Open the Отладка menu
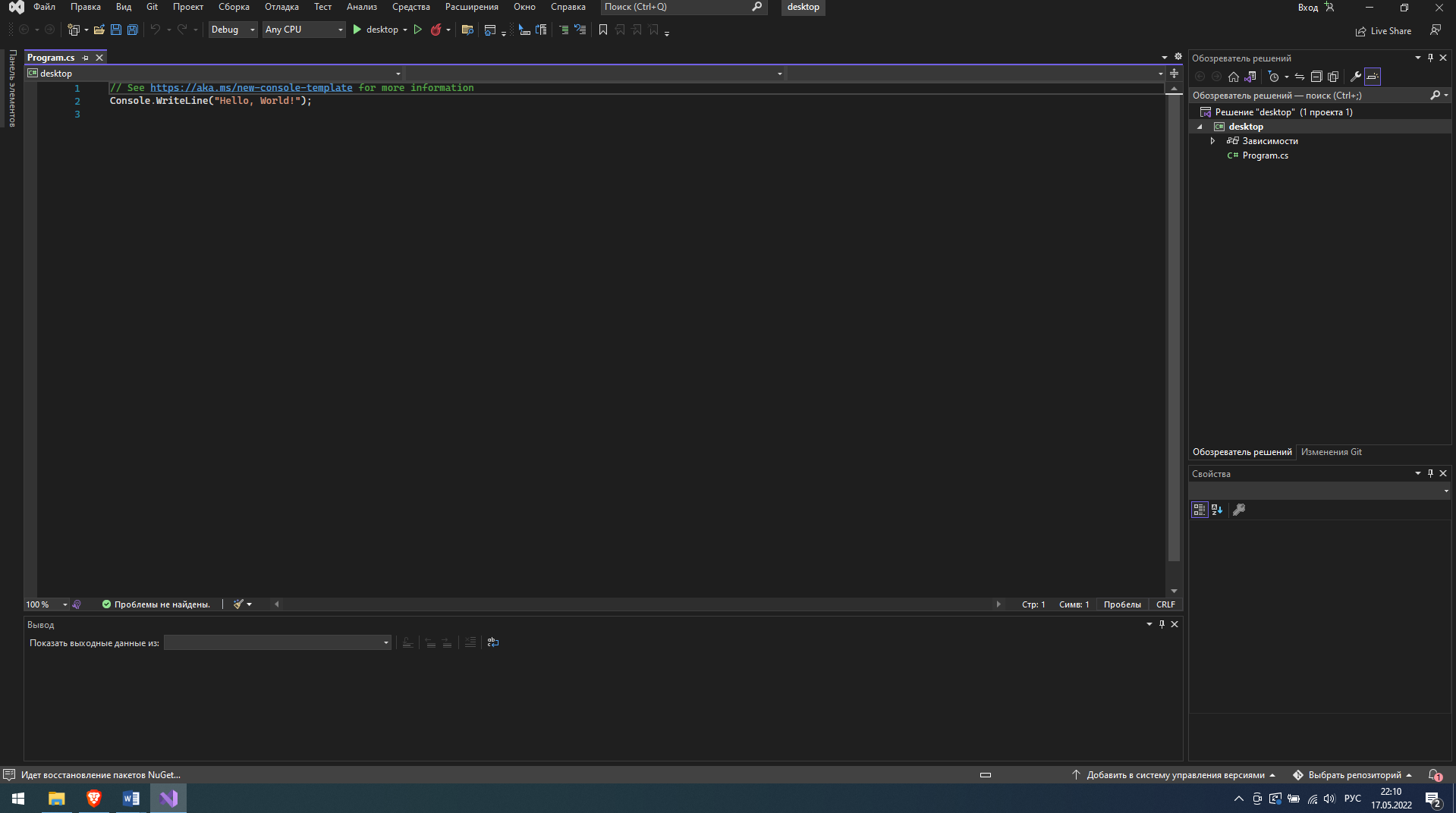The width and height of the screenshot is (1456, 813). pyautogui.click(x=281, y=7)
